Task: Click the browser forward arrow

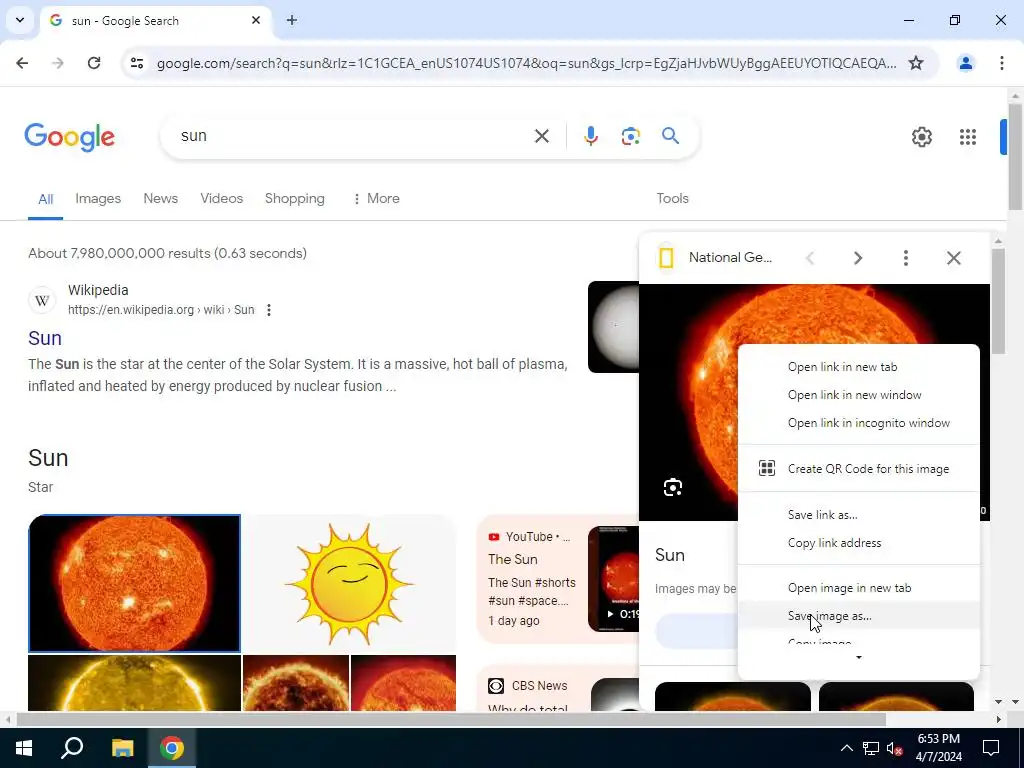Action: [x=58, y=63]
